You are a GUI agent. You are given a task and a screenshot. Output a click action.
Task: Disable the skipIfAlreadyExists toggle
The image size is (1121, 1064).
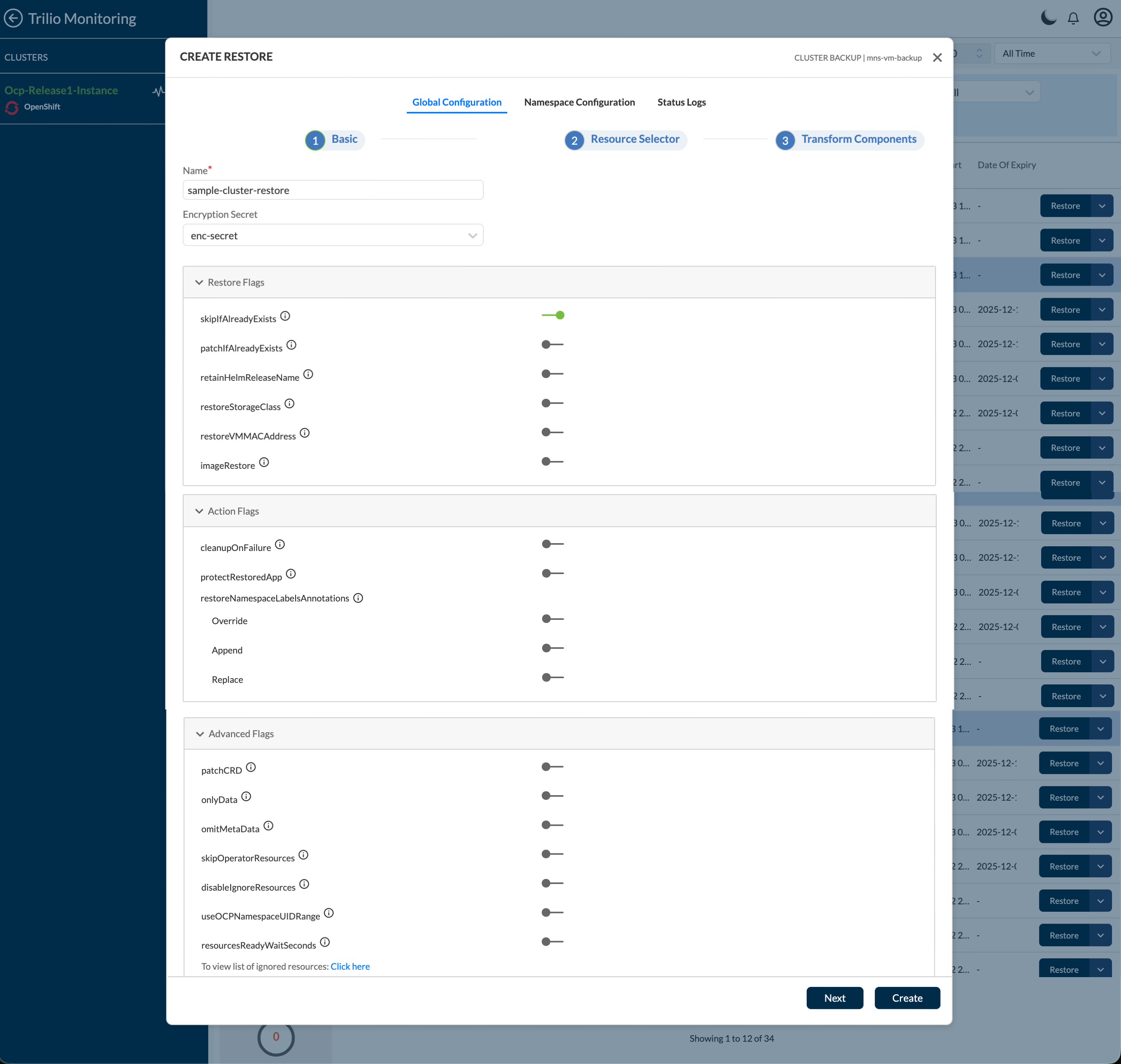[x=553, y=315]
